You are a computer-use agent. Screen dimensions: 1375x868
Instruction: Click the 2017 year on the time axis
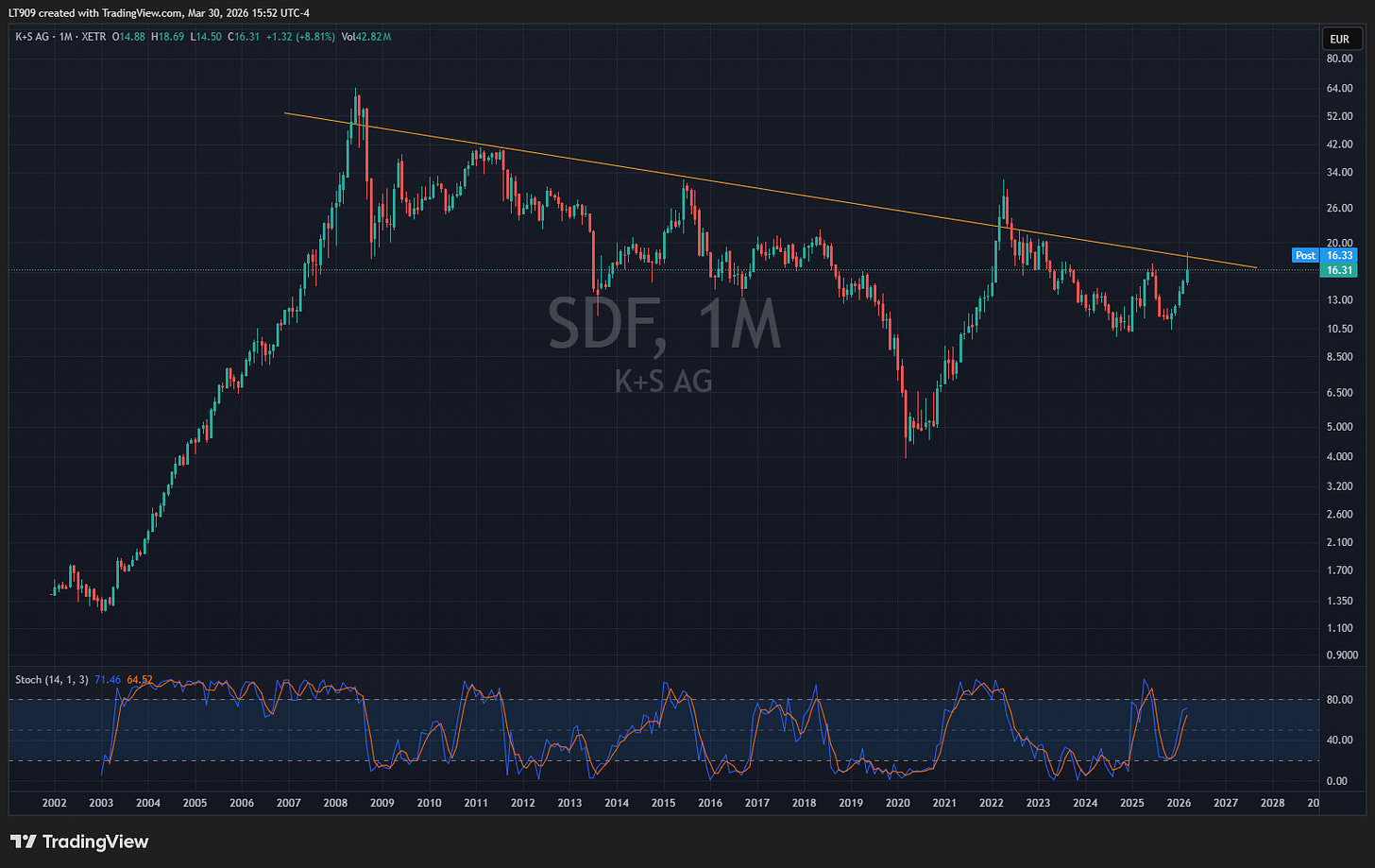coord(757,803)
